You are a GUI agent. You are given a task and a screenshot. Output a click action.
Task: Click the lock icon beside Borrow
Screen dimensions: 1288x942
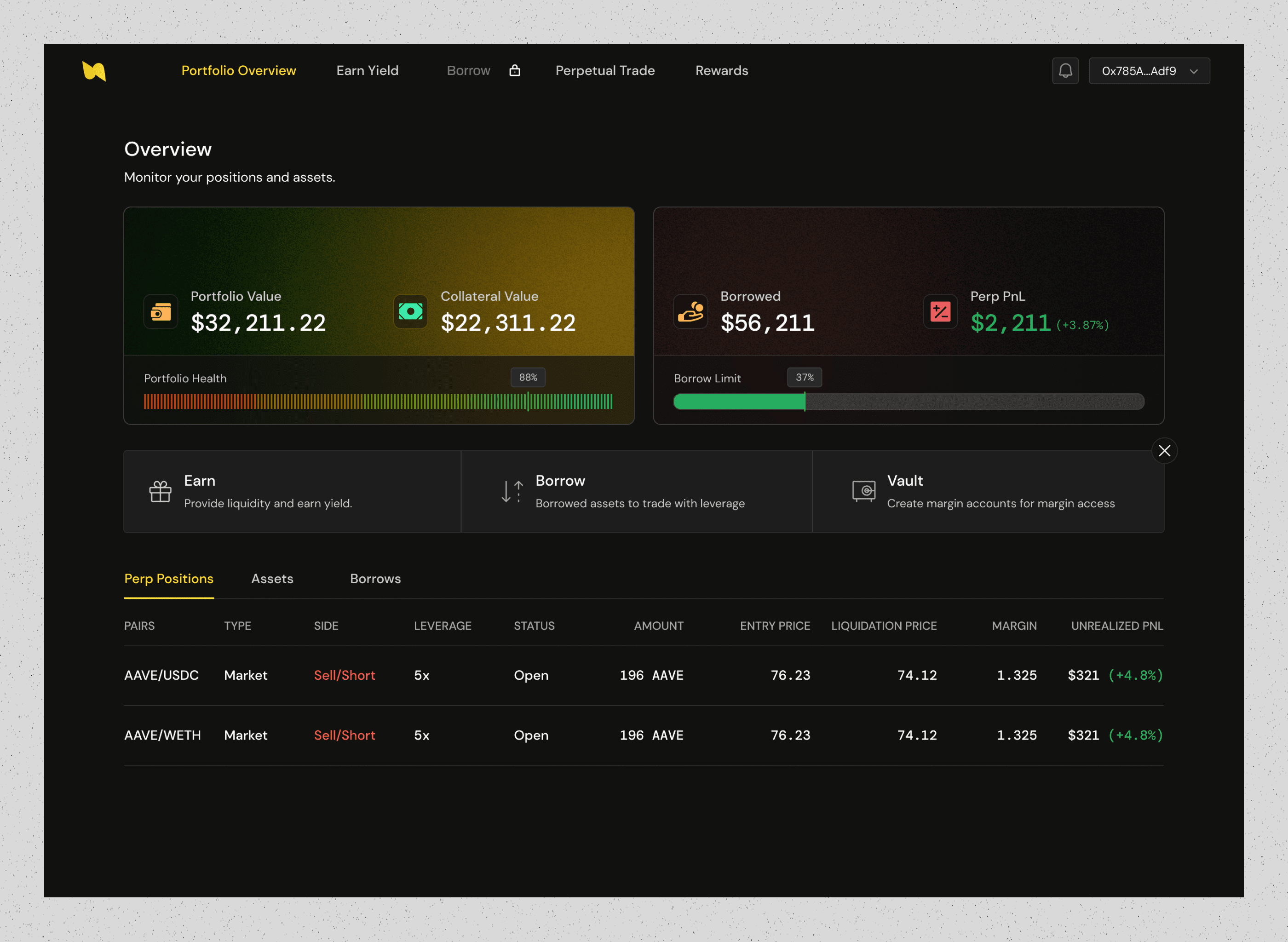pyautogui.click(x=514, y=70)
